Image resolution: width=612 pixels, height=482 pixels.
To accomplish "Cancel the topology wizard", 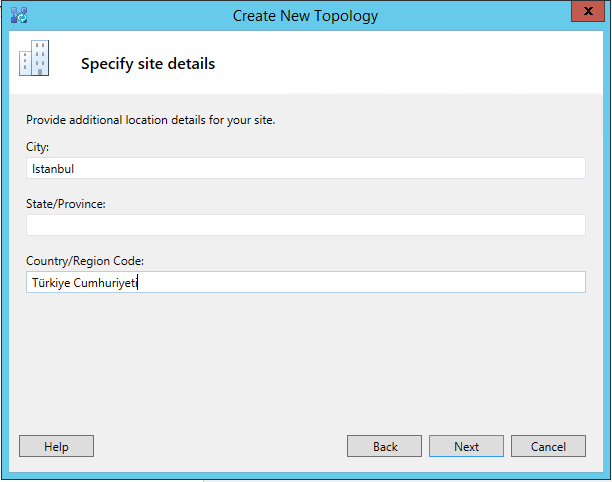I will [548, 446].
